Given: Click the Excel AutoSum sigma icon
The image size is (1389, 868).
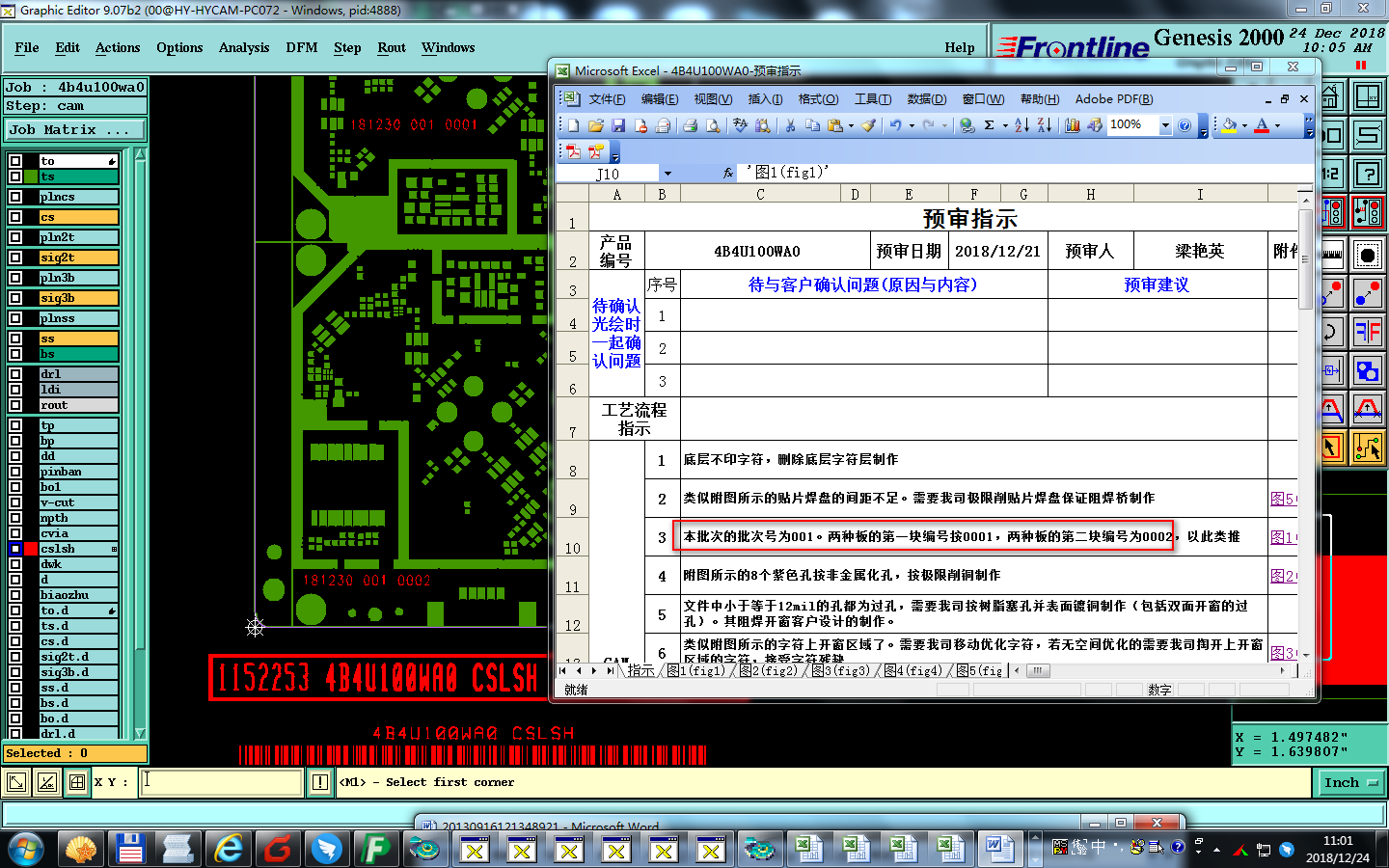Looking at the screenshot, I should [989, 125].
